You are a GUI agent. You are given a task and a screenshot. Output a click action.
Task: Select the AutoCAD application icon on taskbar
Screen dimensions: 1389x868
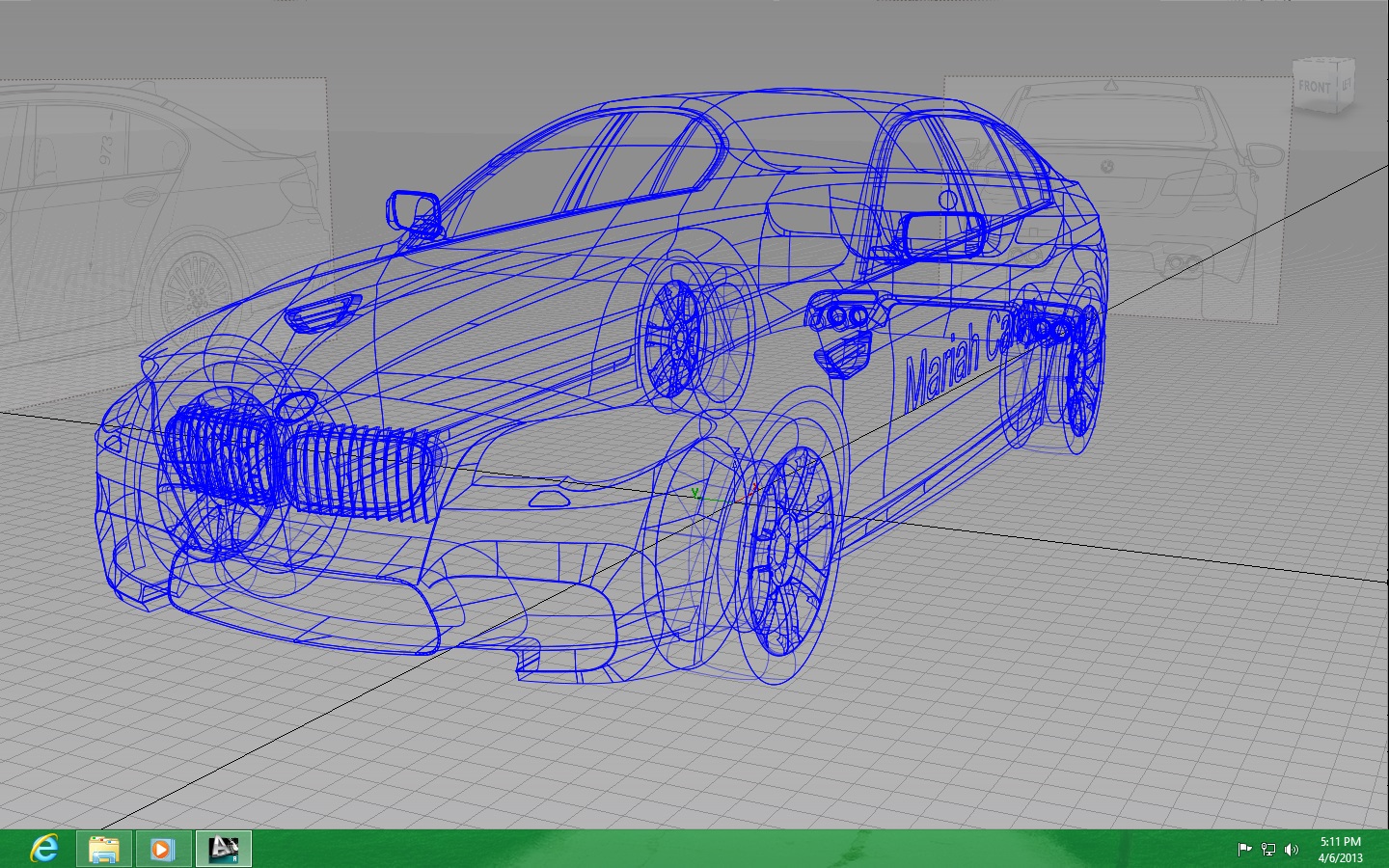click(x=223, y=849)
